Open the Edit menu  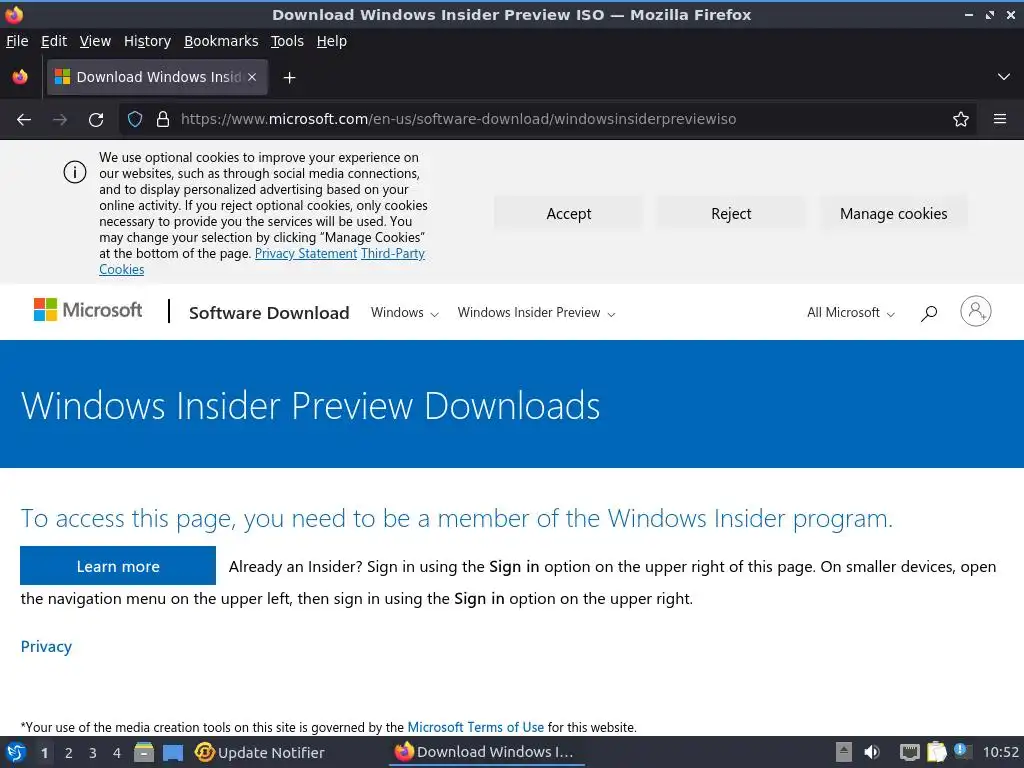point(54,41)
